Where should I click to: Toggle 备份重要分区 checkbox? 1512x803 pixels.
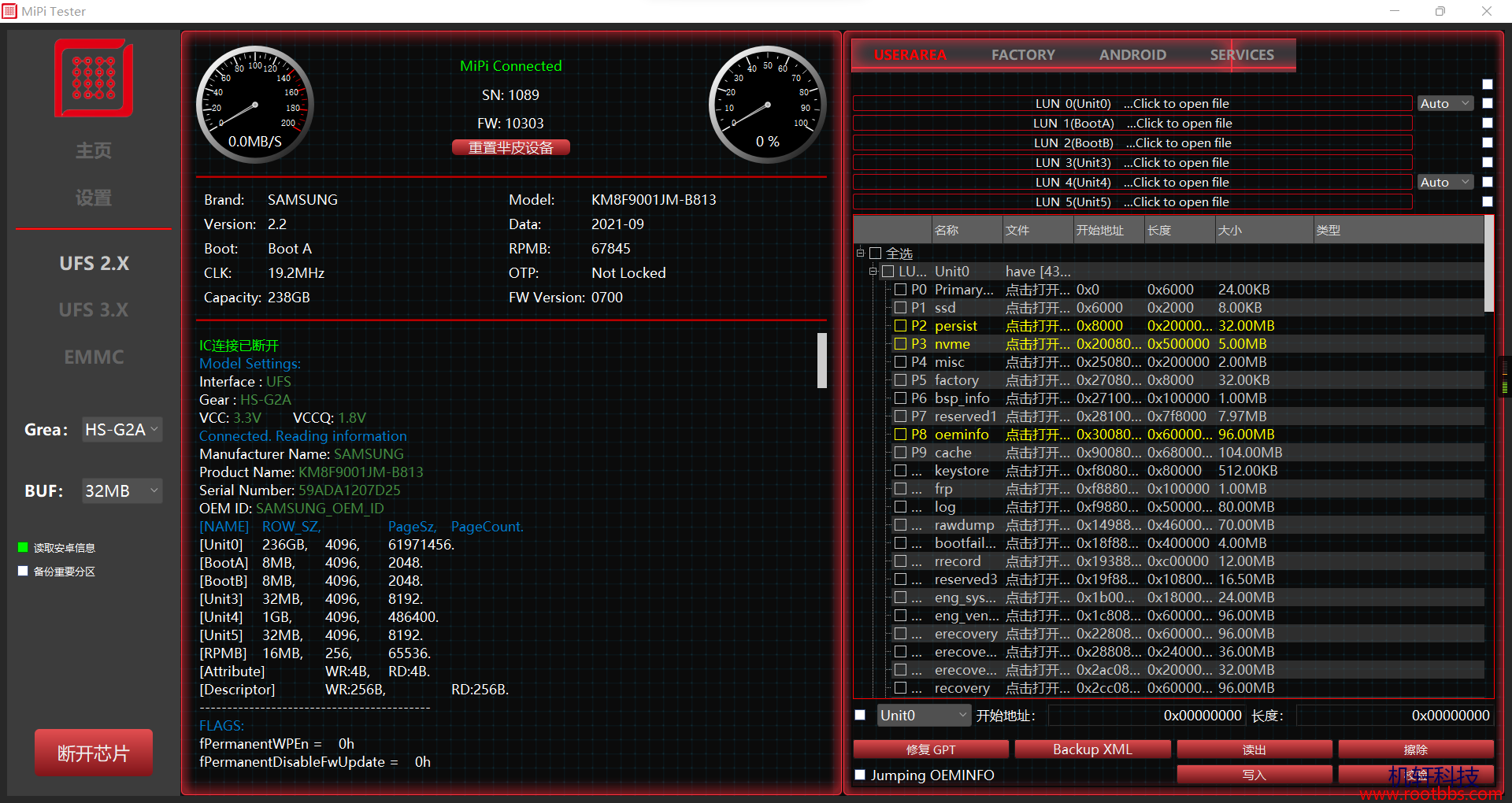point(23,571)
